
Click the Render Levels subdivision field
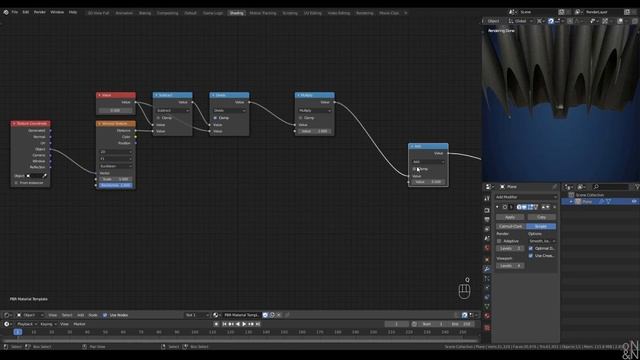click(x=510, y=248)
